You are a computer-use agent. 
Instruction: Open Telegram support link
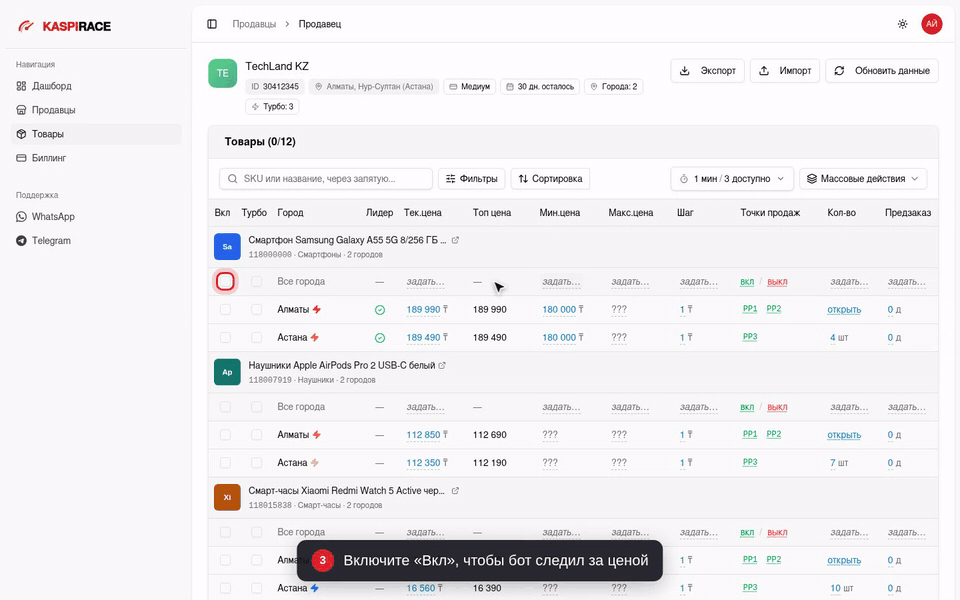coord(96,241)
